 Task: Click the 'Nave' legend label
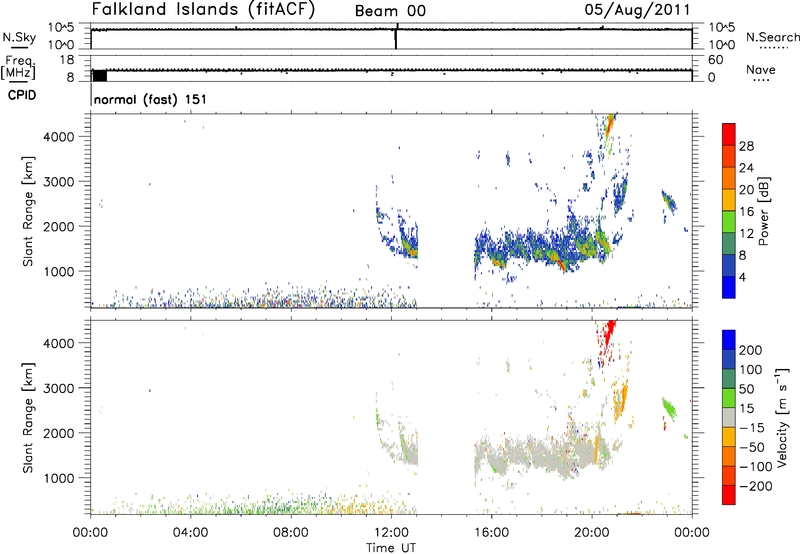click(760, 70)
